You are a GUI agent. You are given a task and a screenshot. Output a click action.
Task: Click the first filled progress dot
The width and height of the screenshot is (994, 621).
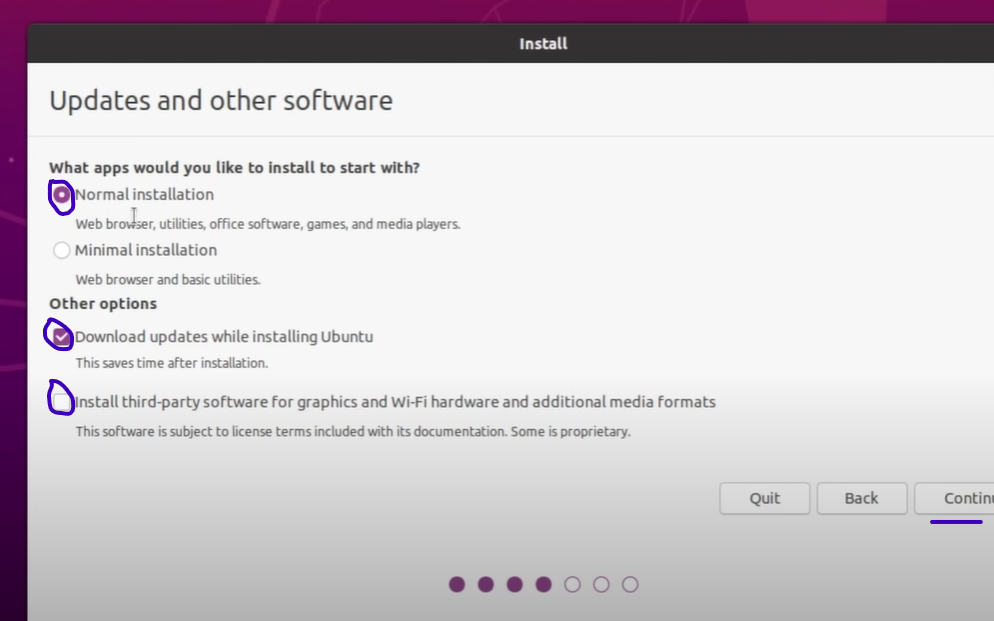pyautogui.click(x=457, y=584)
